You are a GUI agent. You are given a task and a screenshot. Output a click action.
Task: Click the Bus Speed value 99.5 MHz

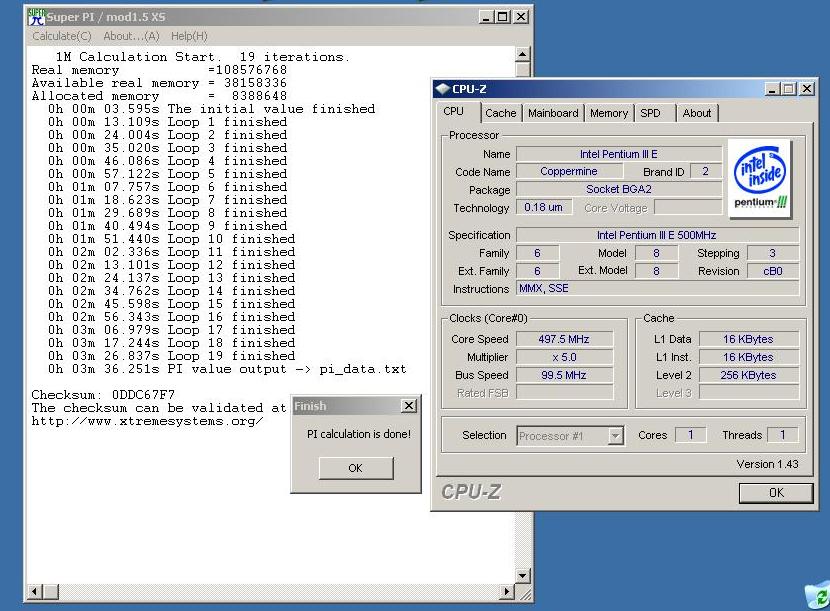[564, 375]
